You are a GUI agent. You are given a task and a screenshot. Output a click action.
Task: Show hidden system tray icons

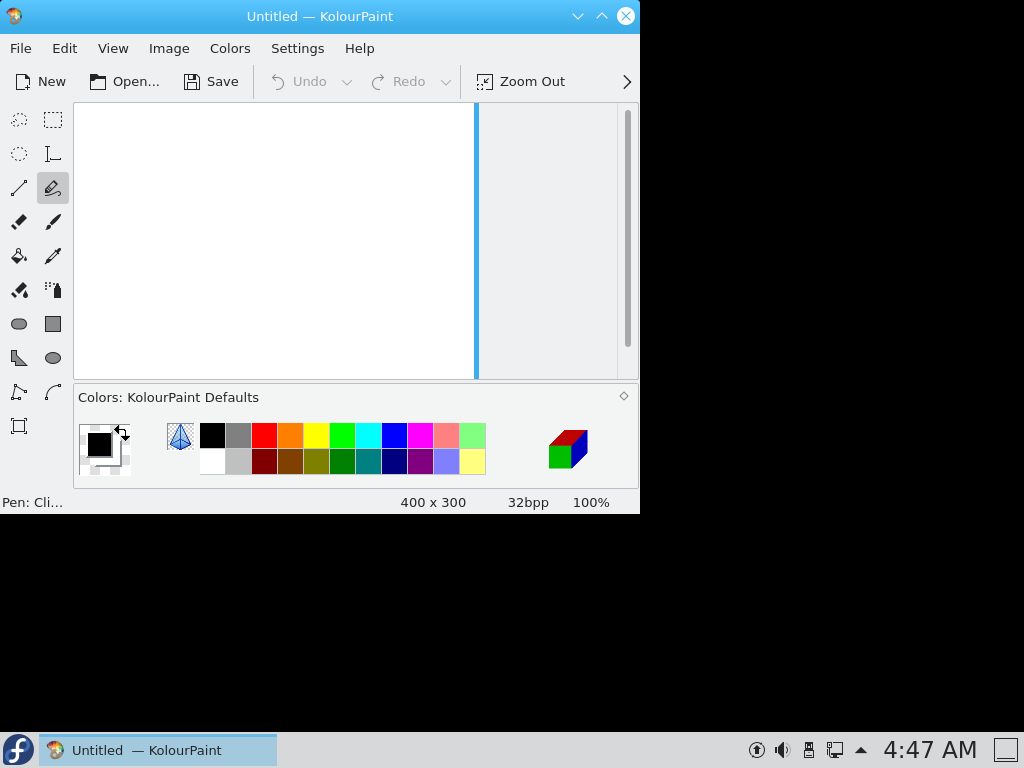pos(861,750)
